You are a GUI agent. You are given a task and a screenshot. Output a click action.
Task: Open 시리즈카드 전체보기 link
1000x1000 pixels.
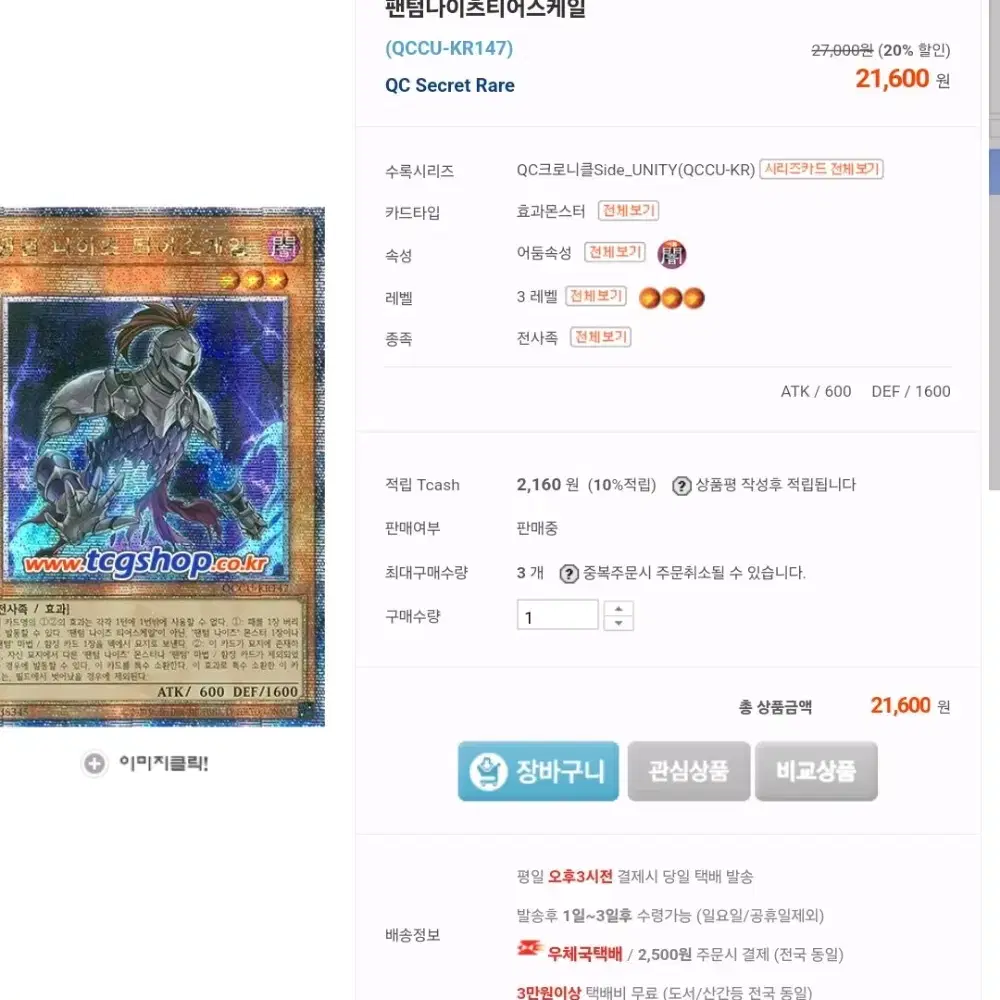(x=821, y=169)
